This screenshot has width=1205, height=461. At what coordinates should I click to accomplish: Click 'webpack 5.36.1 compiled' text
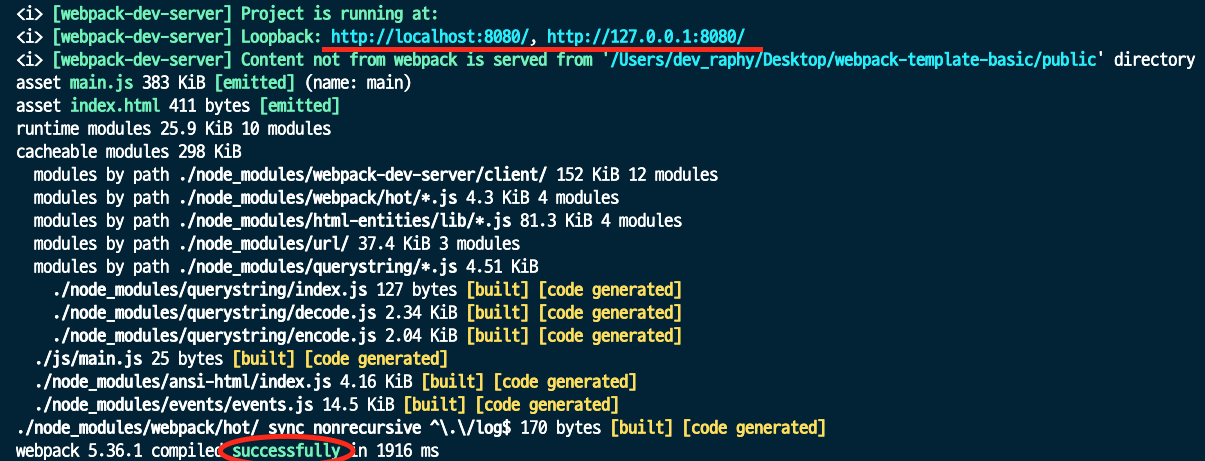[x=120, y=450]
